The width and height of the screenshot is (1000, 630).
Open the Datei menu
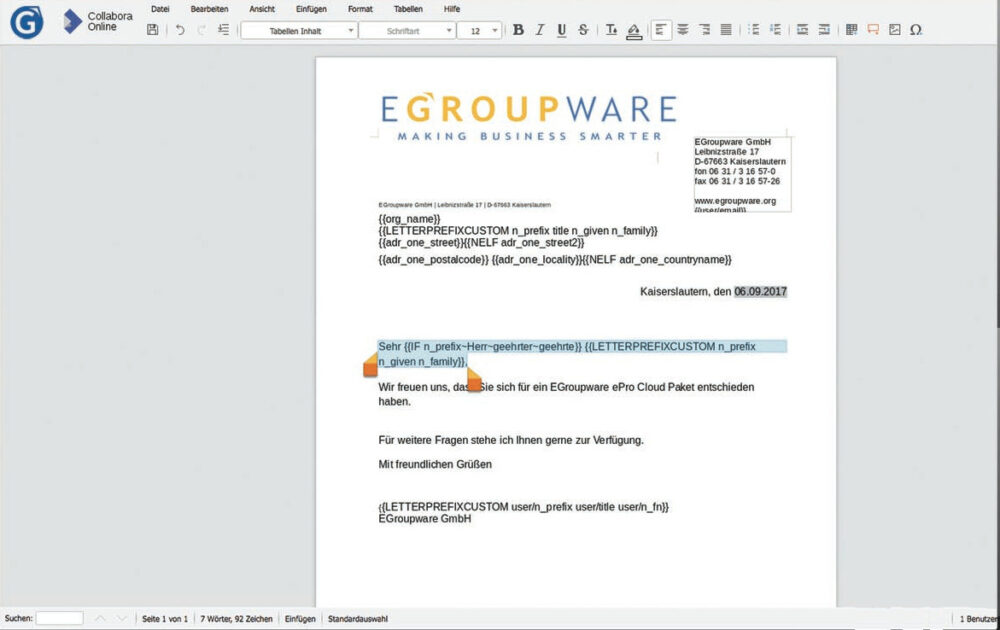pyautogui.click(x=160, y=9)
